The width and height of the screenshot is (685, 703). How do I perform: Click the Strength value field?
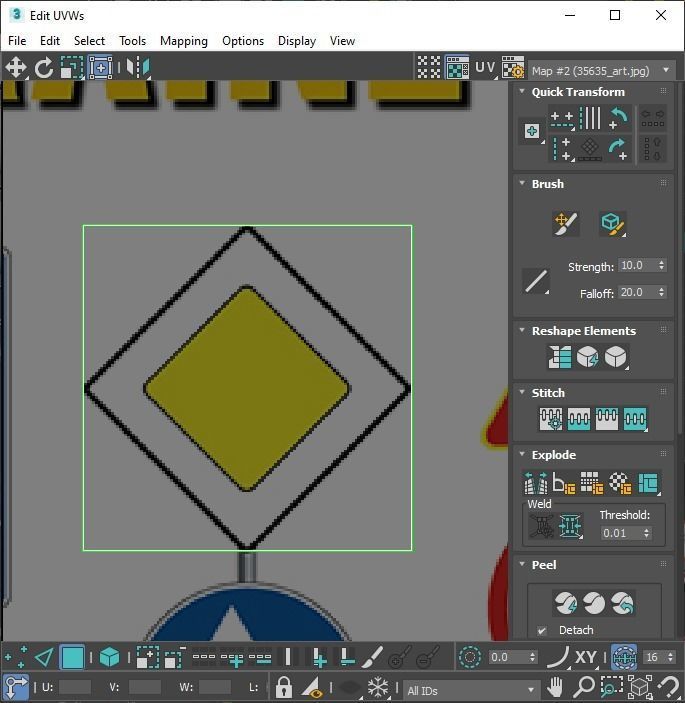pos(637,265)
